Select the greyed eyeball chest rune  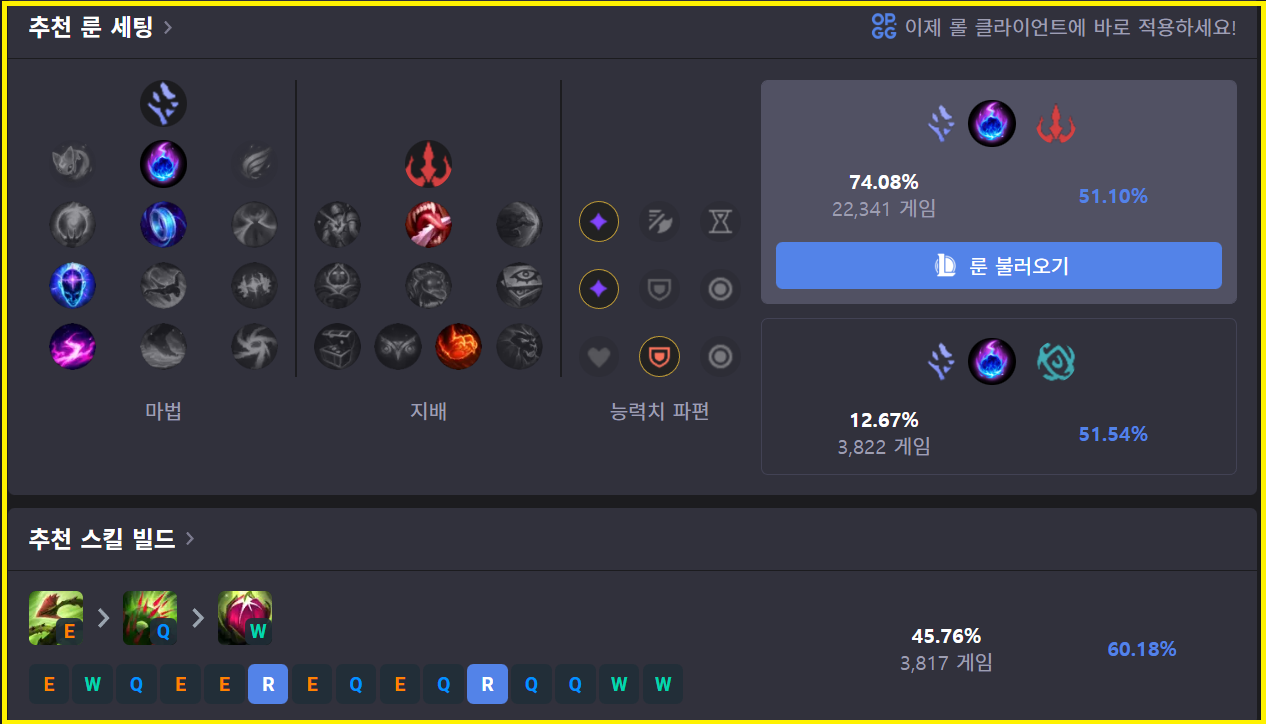[x=519, y=285]
